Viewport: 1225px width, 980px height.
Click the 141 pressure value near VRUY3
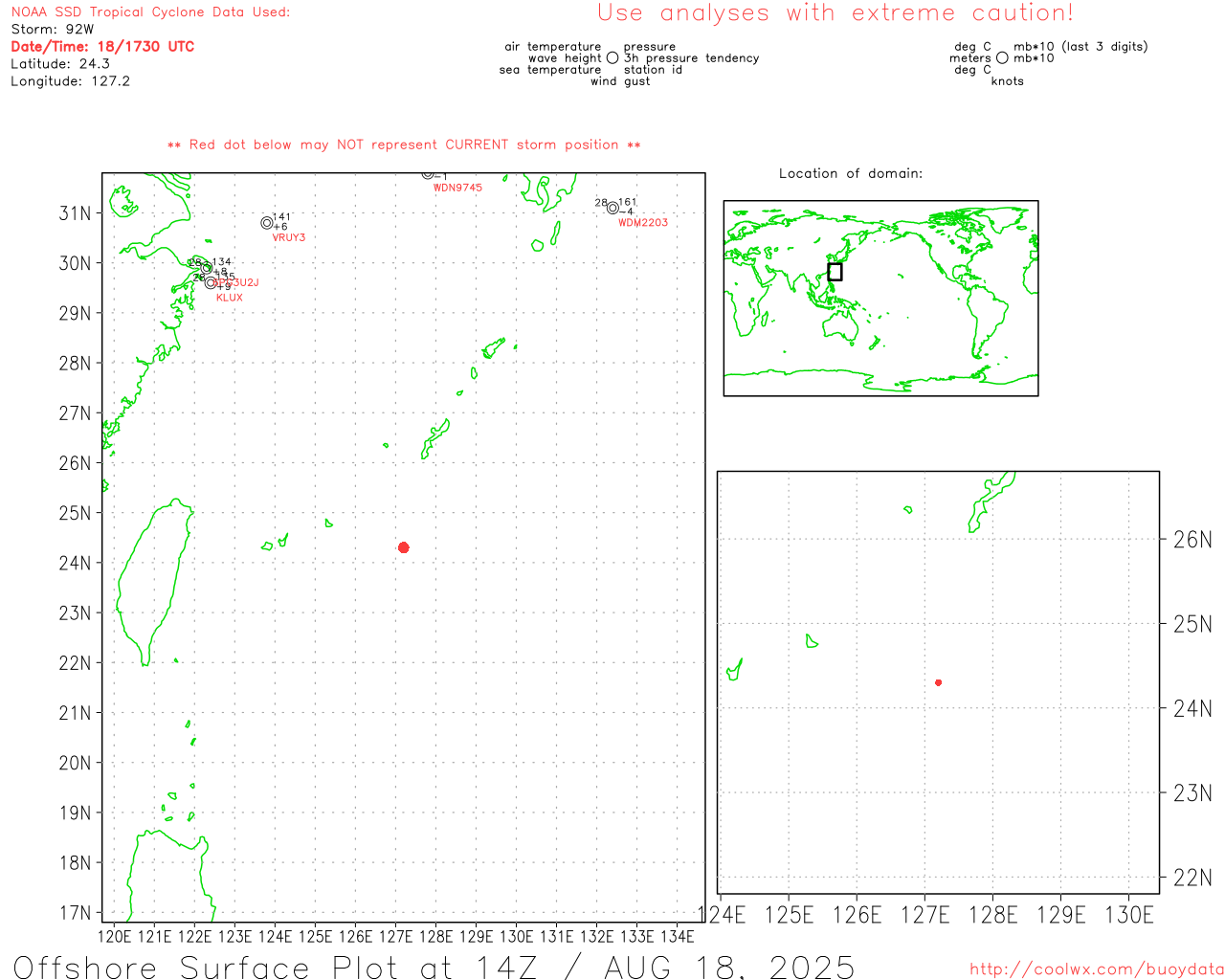click(281, 217)
